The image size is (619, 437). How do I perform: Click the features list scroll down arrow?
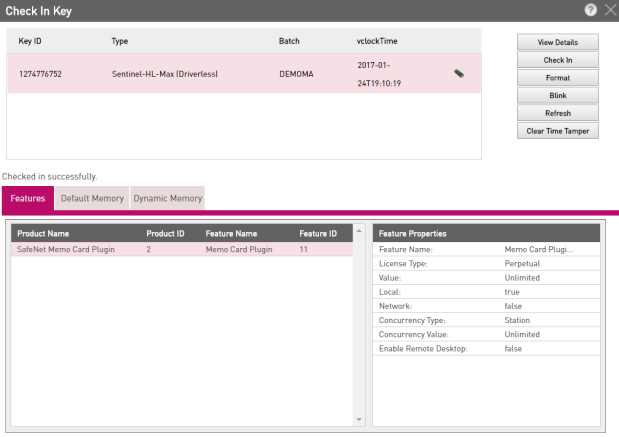(359, 419)
